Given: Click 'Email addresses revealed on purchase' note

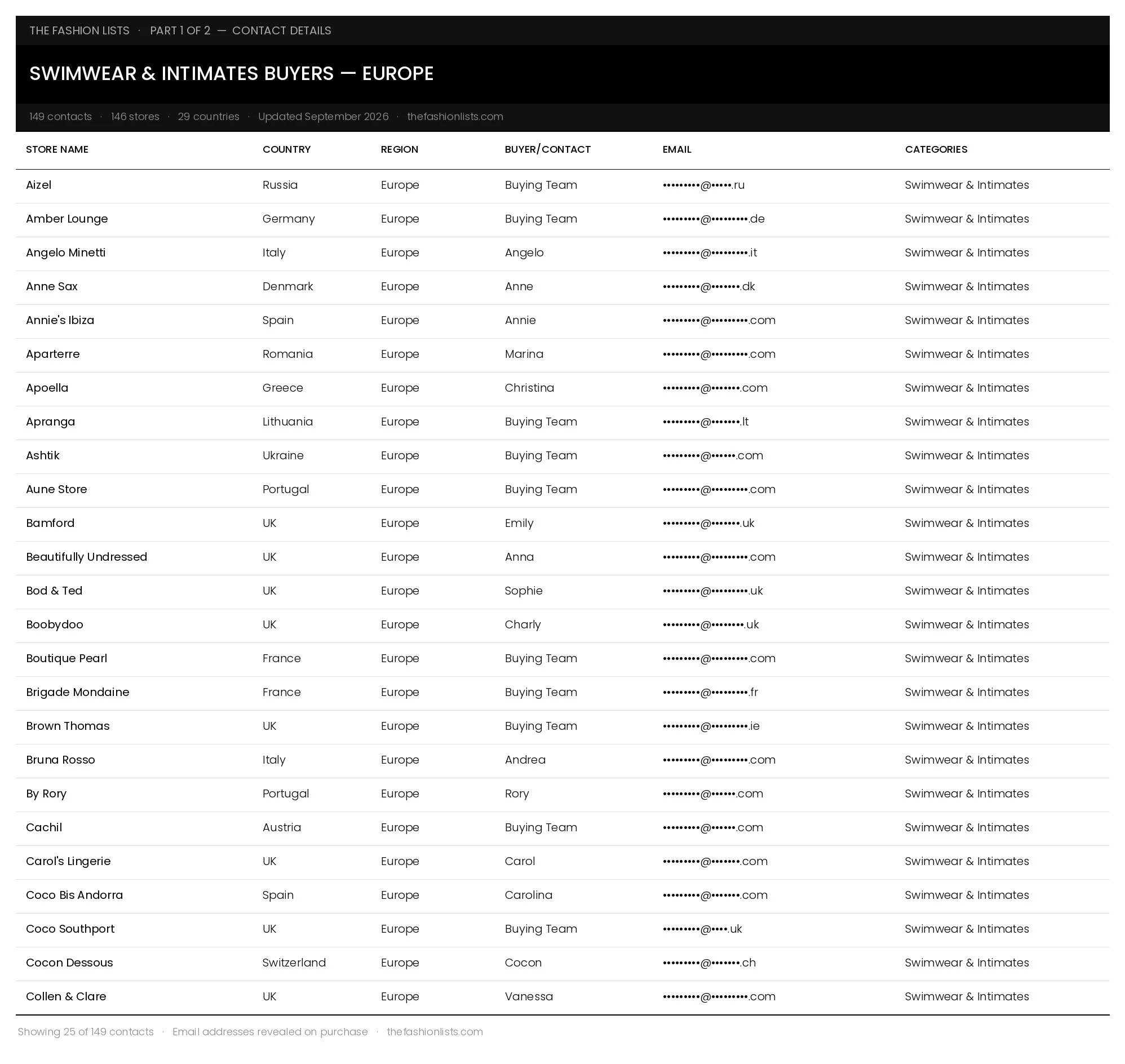Looking at the screenshot, I should tap(270, 1032).
